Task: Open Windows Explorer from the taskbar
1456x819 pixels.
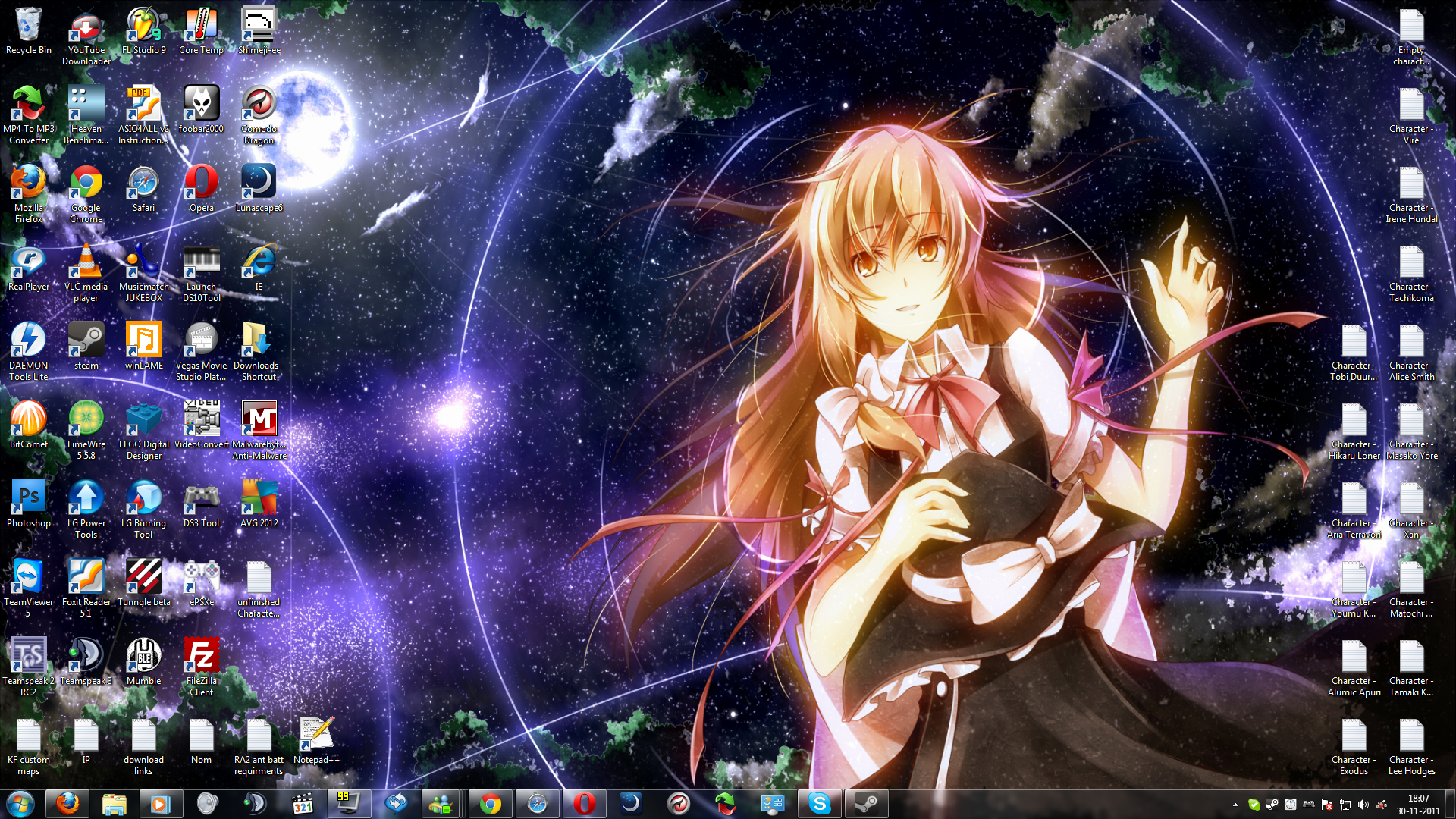Action: [x=114, y=803]
